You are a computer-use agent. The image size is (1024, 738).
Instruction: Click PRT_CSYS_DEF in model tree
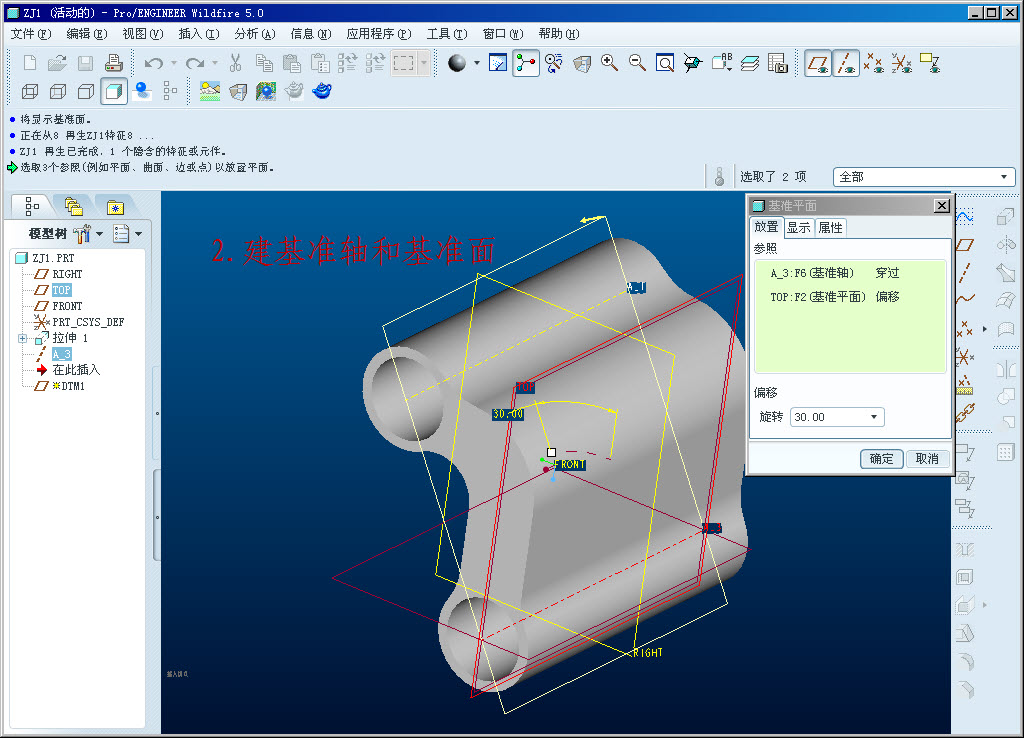point(88,322)
